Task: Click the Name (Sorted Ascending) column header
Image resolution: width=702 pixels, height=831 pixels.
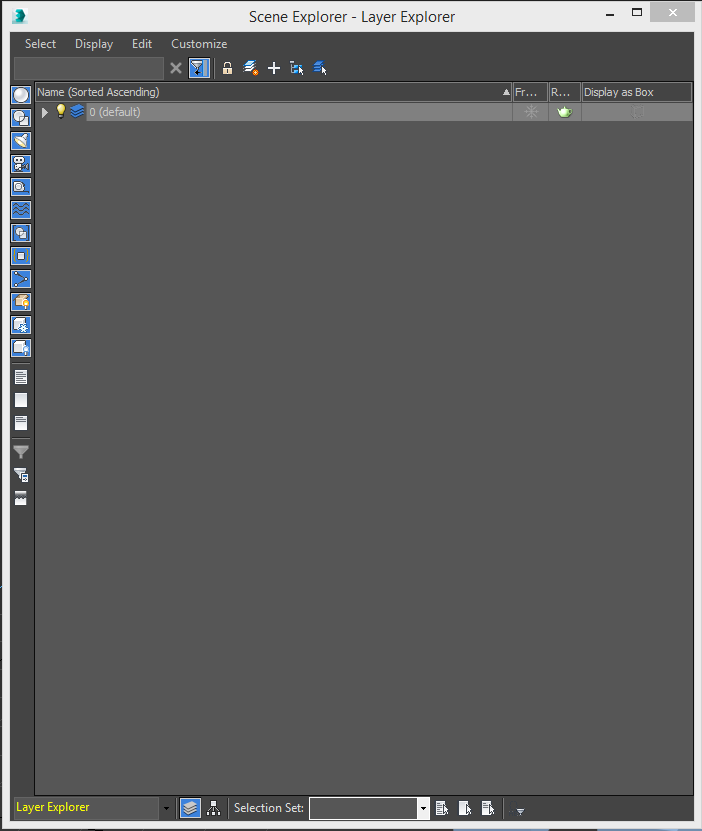Action: [273, 92]
